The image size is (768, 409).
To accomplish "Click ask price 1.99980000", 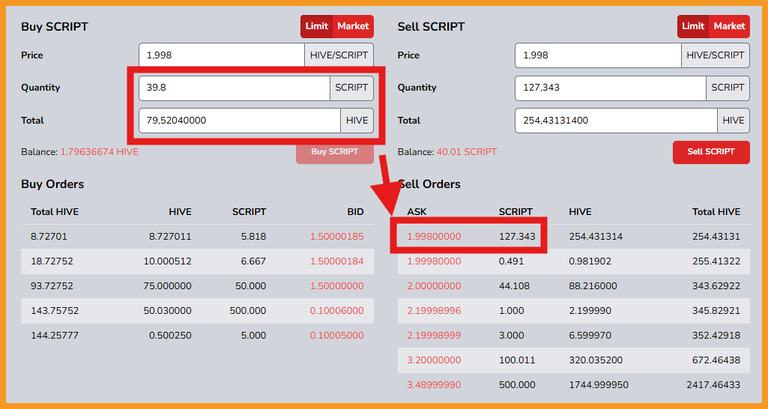I will [x=434, y=262].
